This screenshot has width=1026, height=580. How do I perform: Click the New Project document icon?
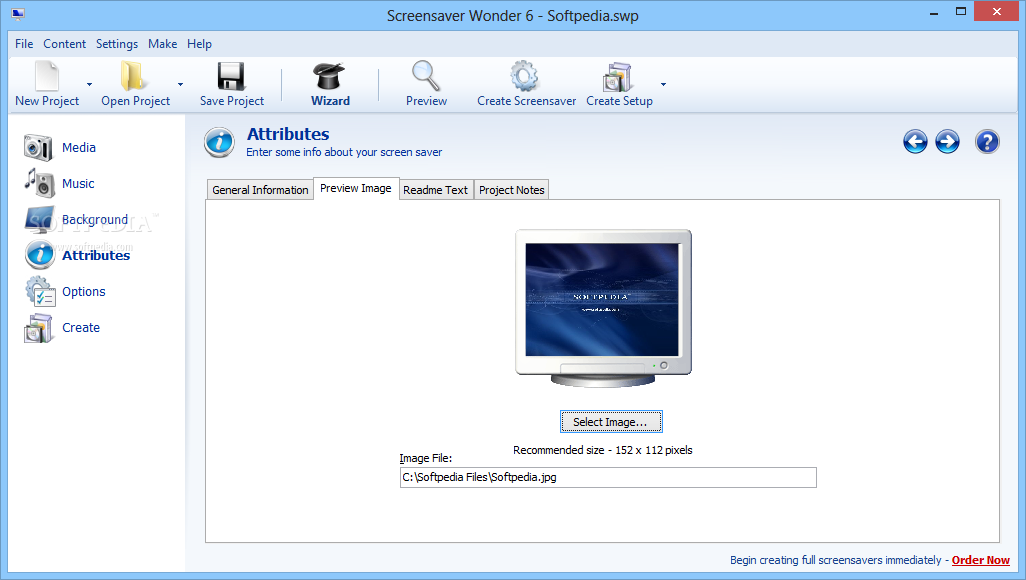pos(47,76)
